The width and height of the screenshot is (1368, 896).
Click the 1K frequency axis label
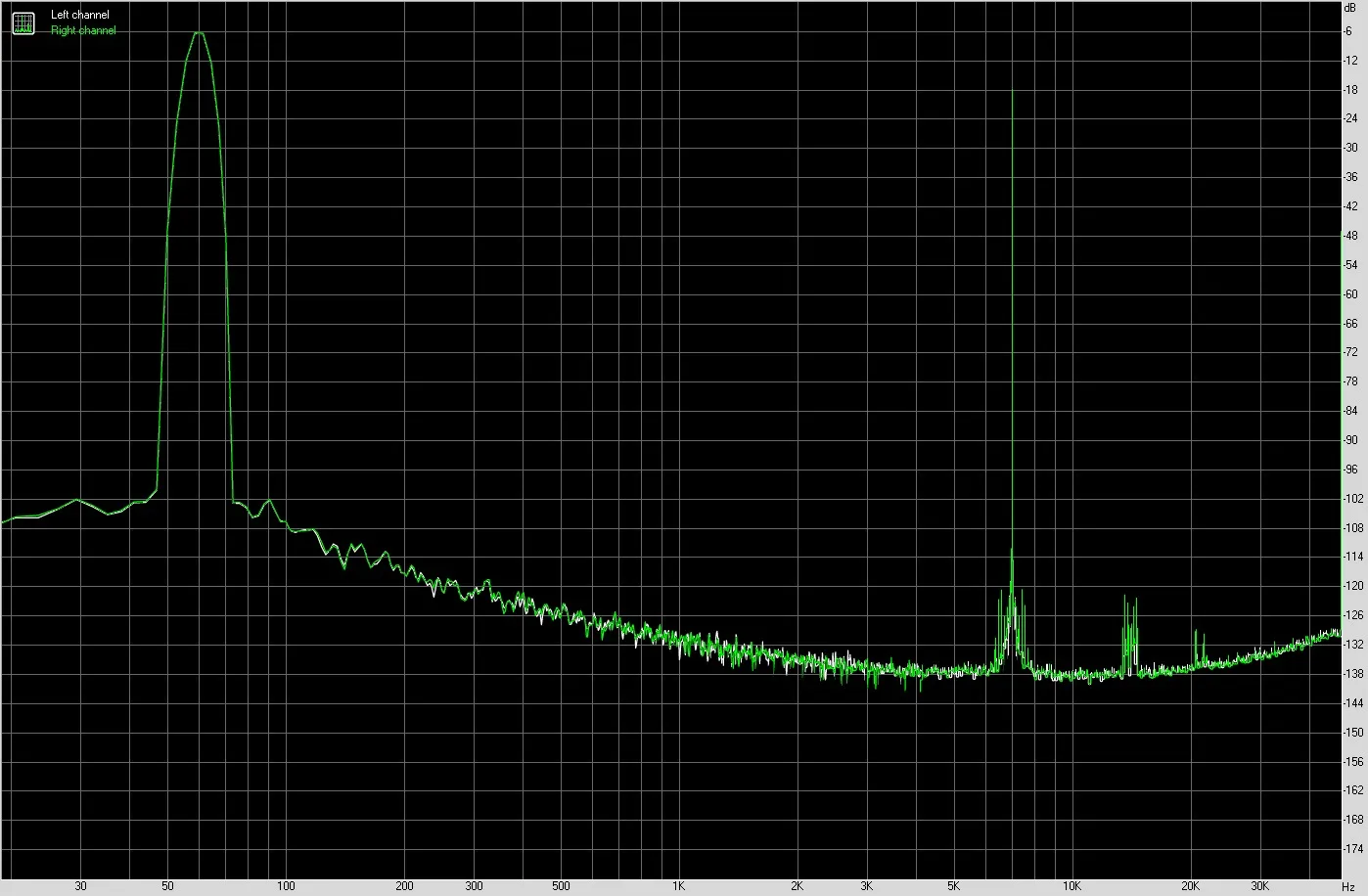pyautogui.click(x=678, y=886)
